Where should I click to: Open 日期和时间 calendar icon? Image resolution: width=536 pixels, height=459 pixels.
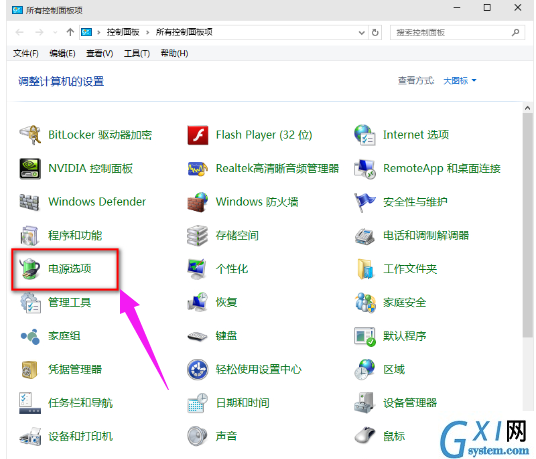[198, 403]
